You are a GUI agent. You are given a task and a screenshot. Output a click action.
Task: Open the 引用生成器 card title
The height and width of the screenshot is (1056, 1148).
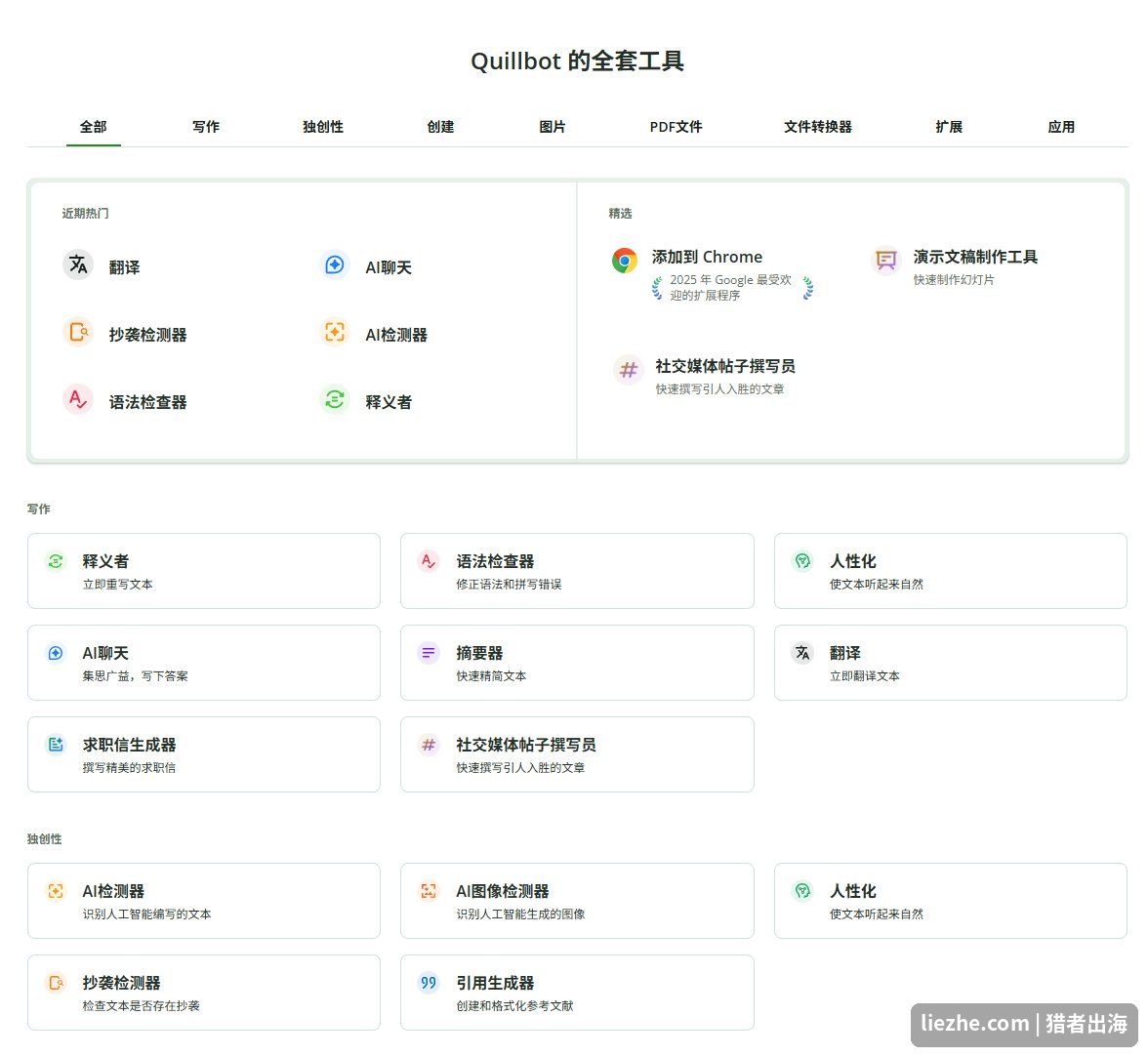click(x=496, y=983)
